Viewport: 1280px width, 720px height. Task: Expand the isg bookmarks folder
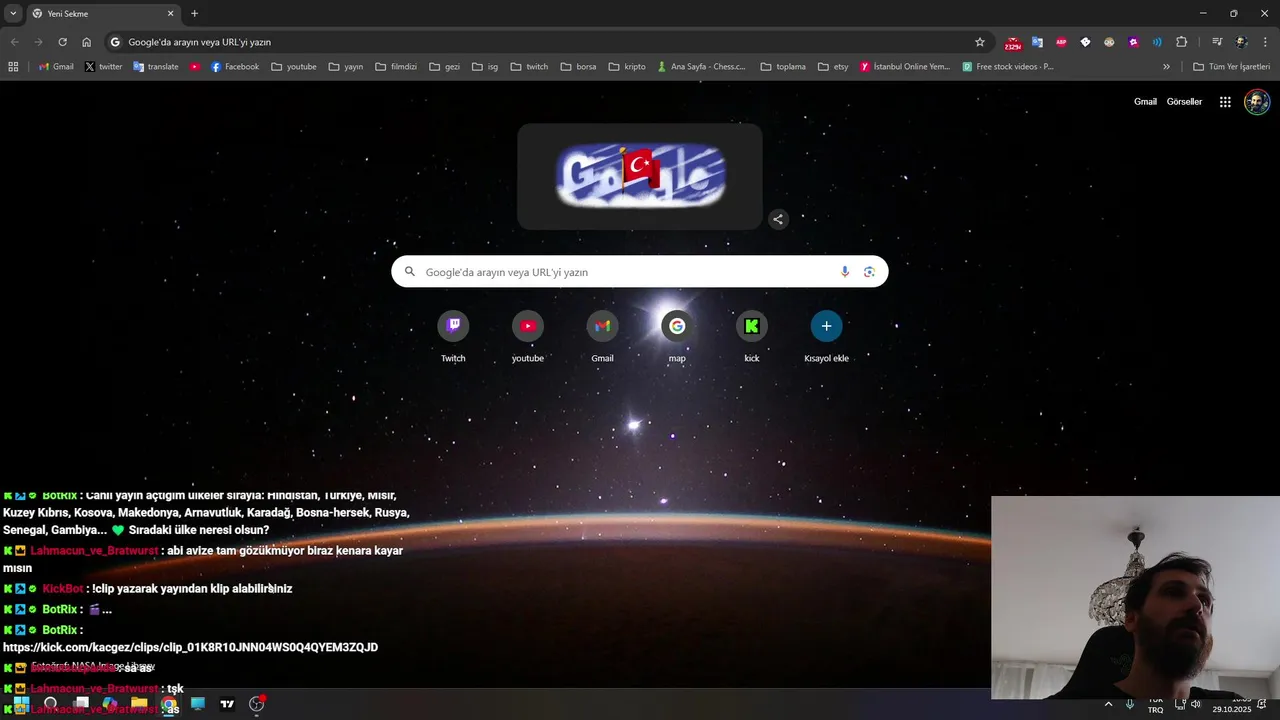click(484, 67)
